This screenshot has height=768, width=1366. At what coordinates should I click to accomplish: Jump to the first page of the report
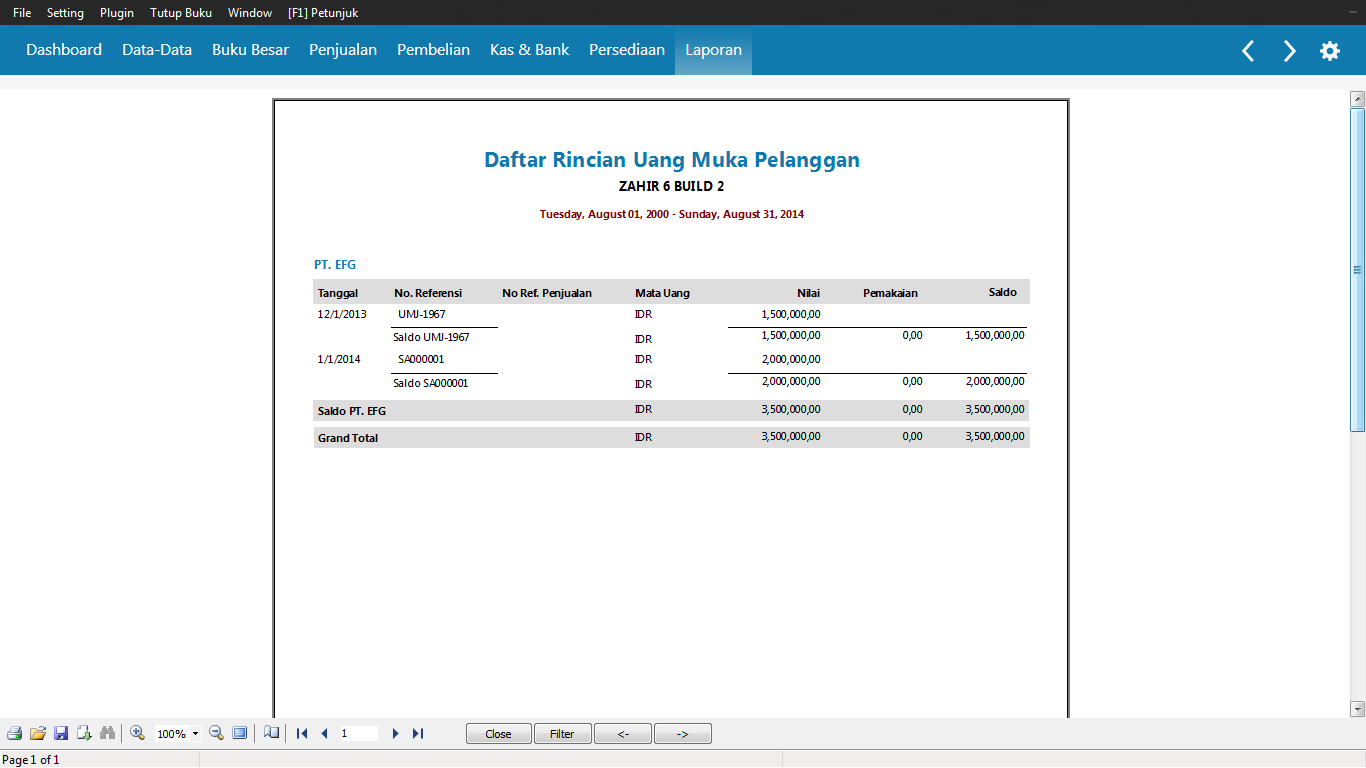pyautogui.click(x=302, y=733)
